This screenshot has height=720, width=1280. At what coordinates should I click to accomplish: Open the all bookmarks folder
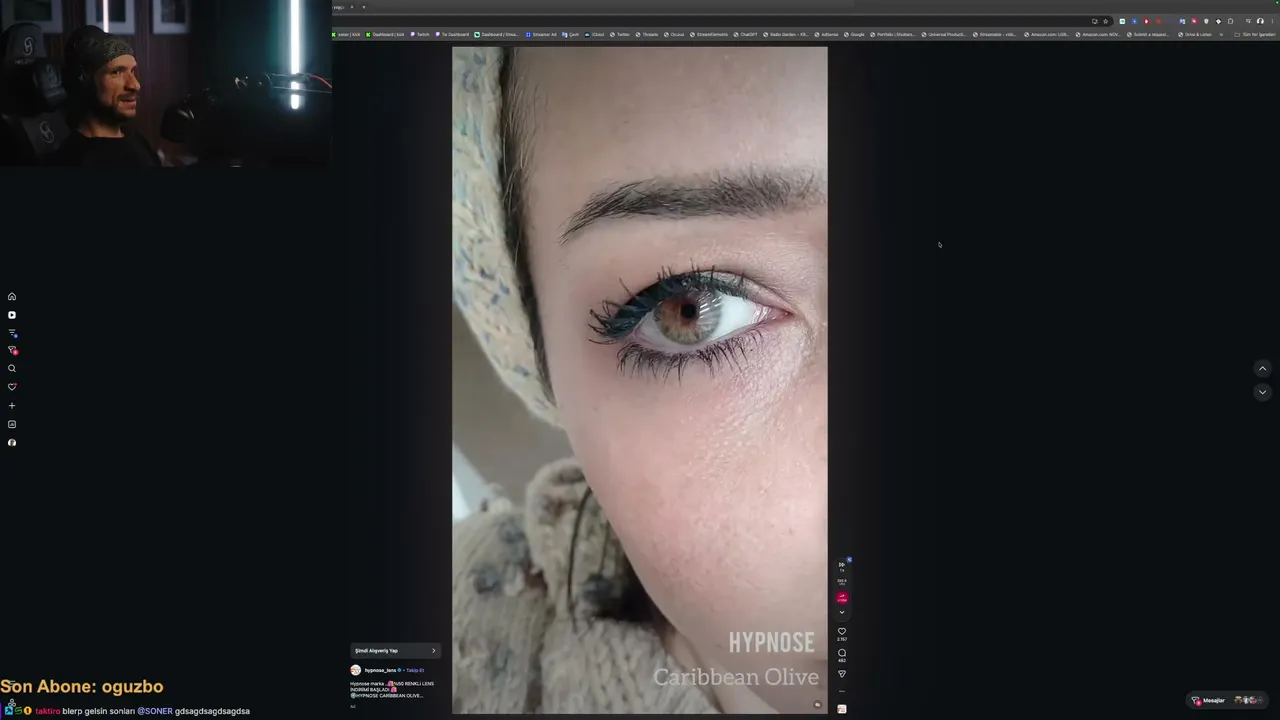[1255, 34]
